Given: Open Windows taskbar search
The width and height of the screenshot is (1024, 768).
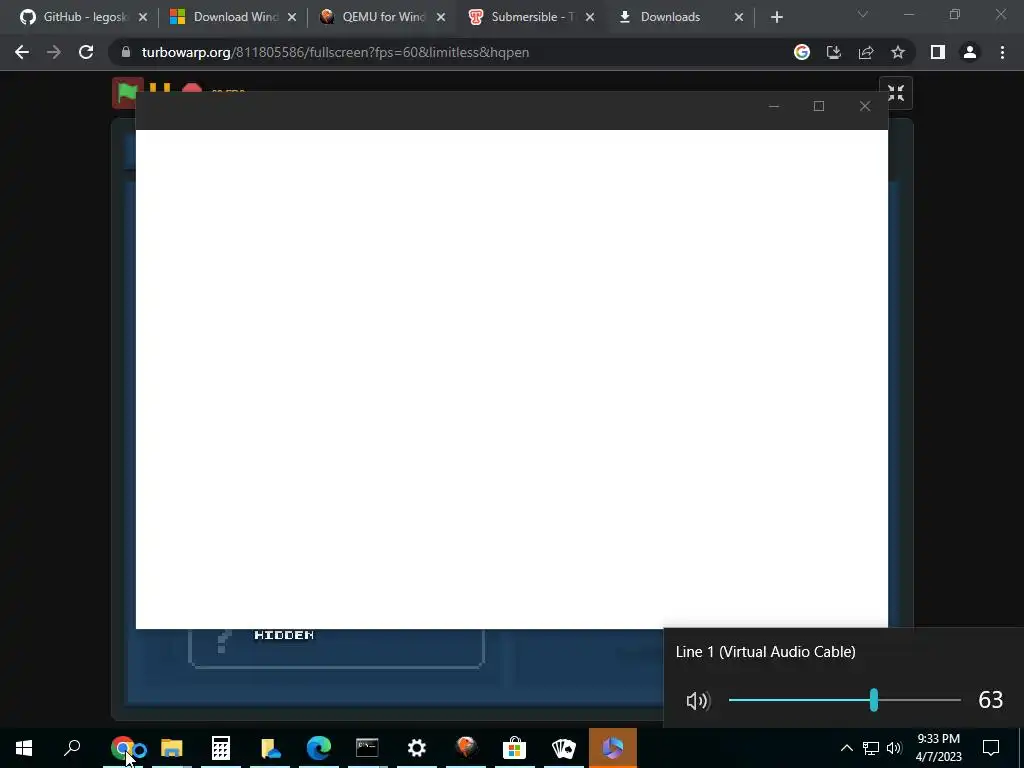Looking at the screenshot, I should (72, 748).
